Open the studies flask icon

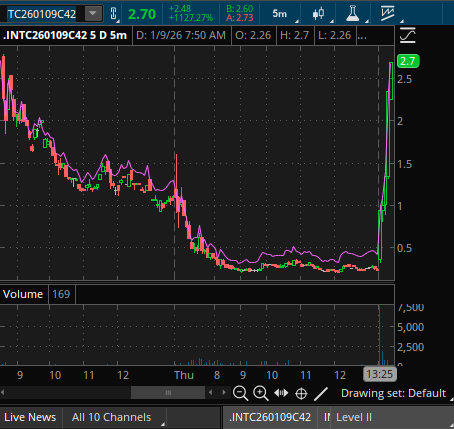pyautogui.click(x=353, y=14)
